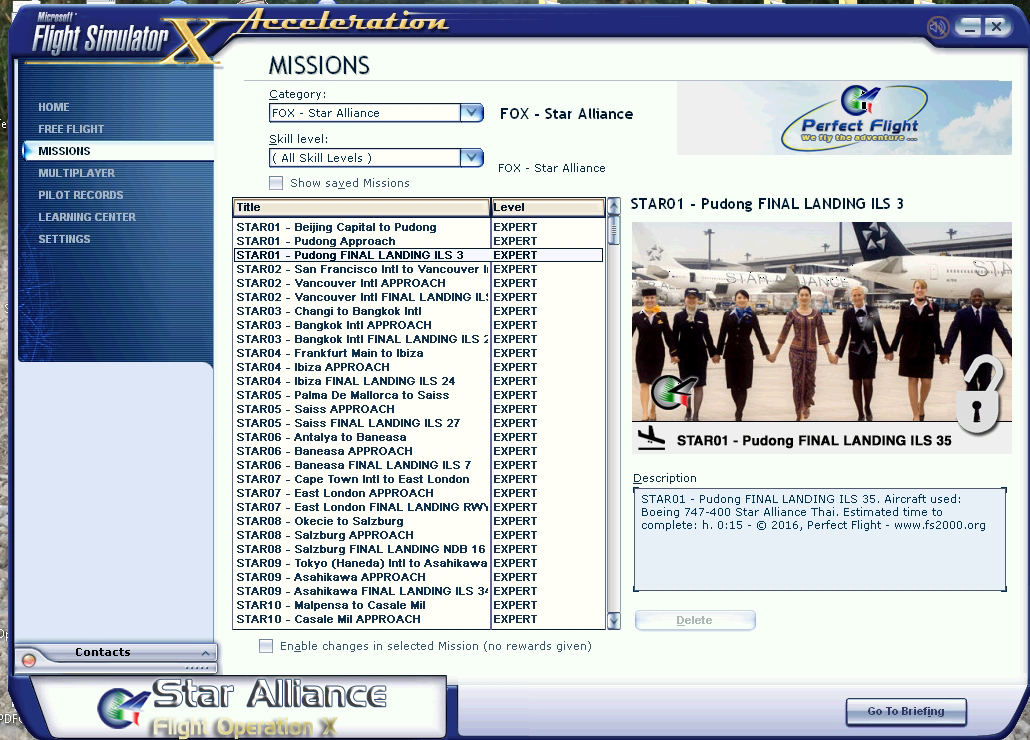Click the Star Alliance Flight Operation X banner
This screenshot has height=740, width=1030.
240,707
